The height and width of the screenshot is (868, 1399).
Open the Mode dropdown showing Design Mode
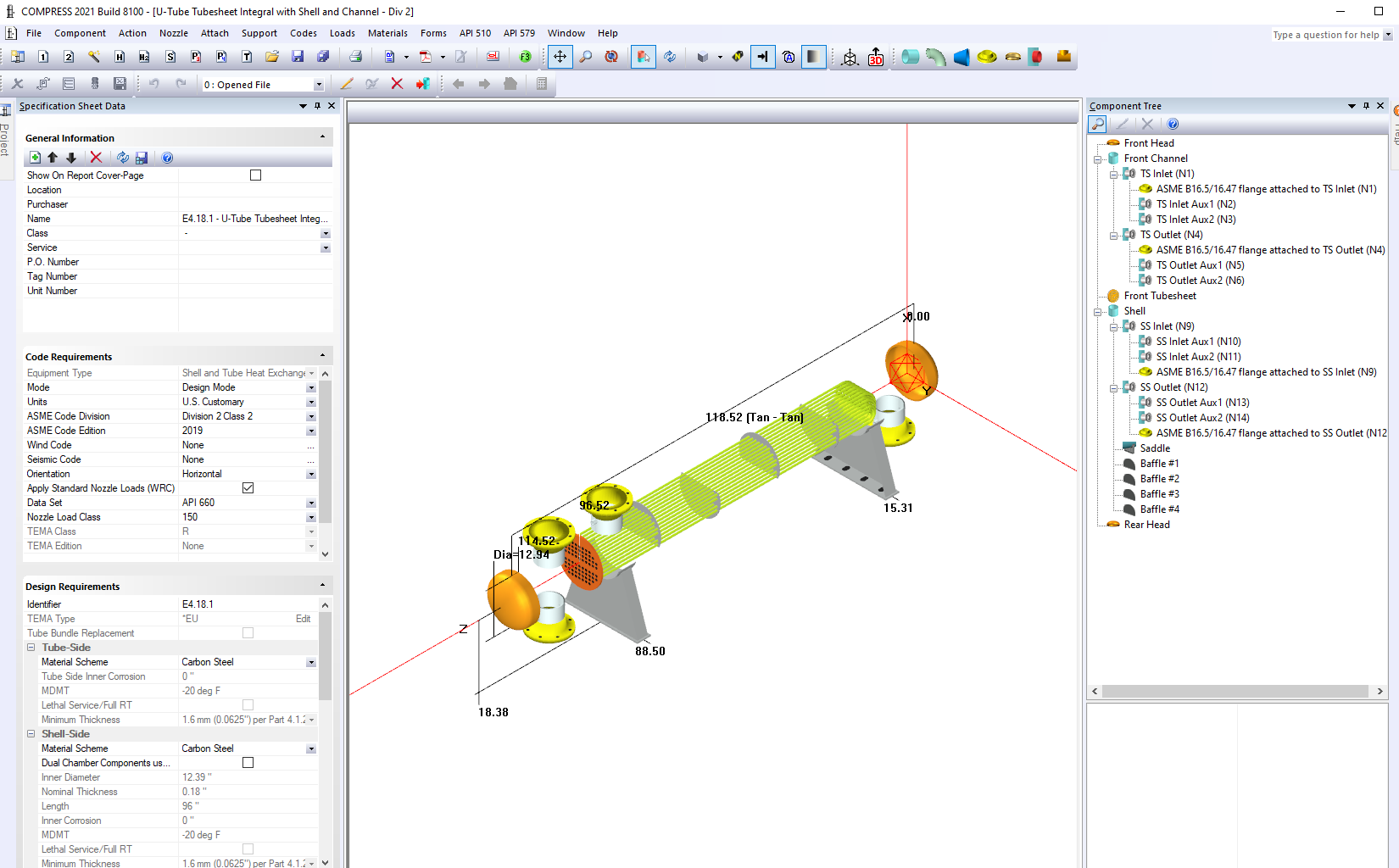311,387
